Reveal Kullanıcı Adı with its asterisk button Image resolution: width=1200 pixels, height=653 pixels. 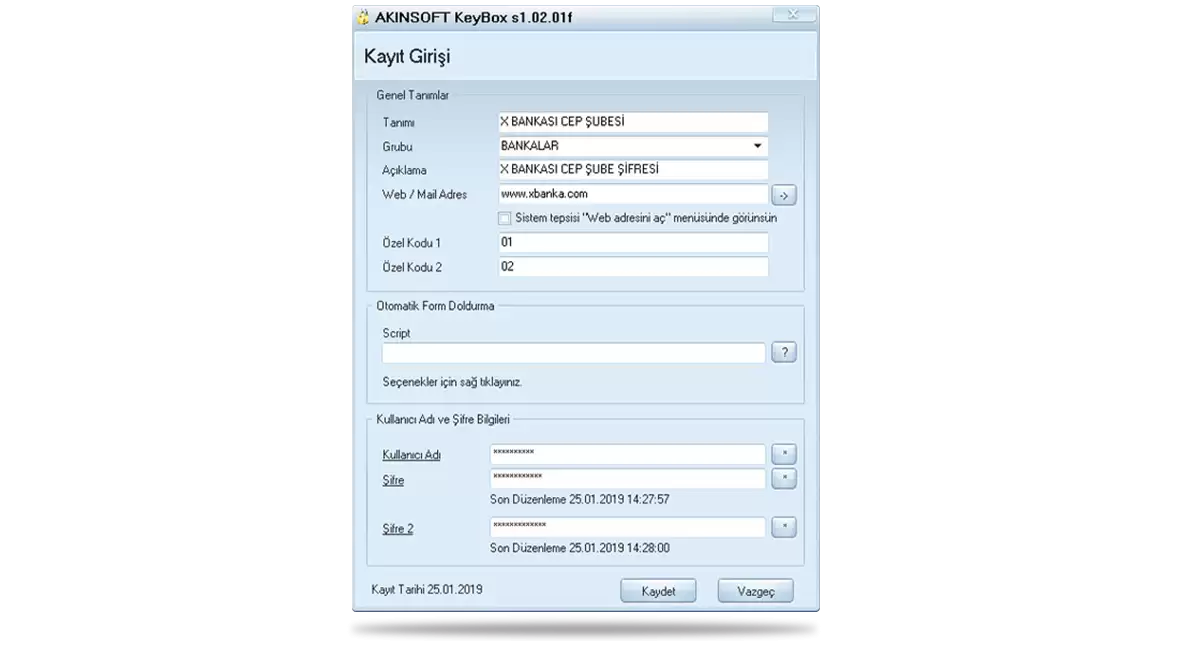coord(784,454)
